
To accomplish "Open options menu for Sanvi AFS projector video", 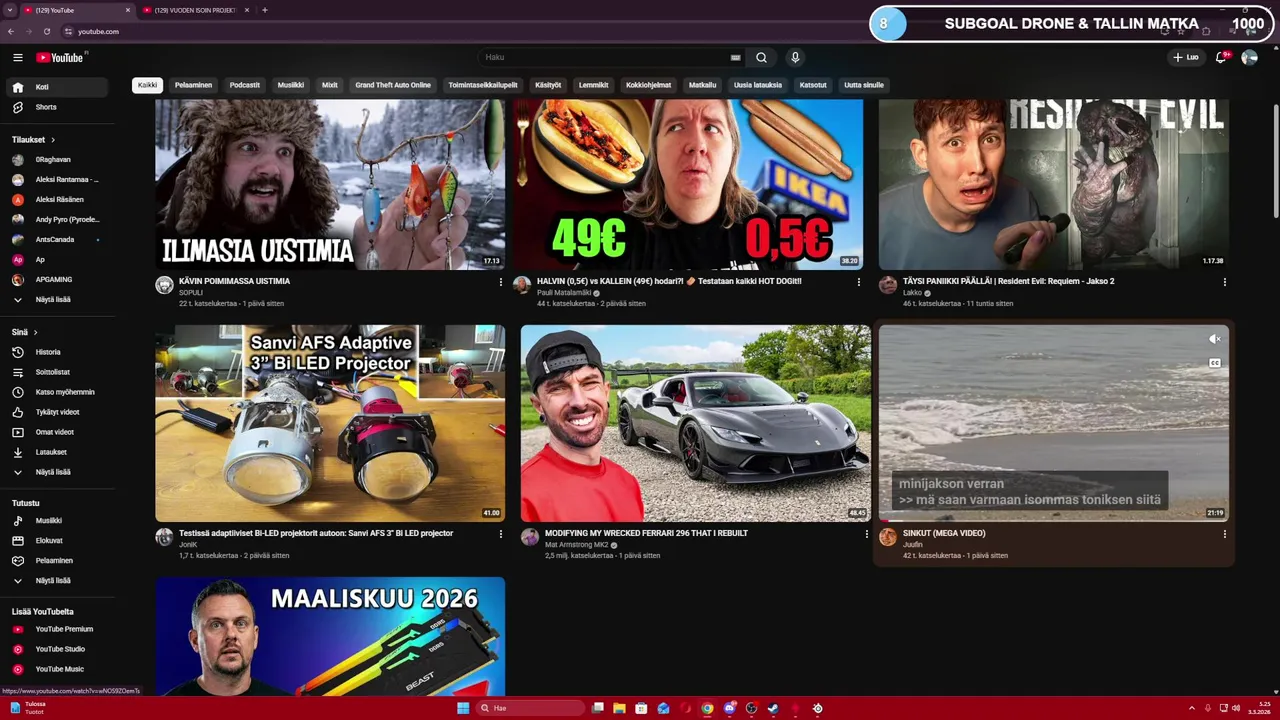I will 501,534.
